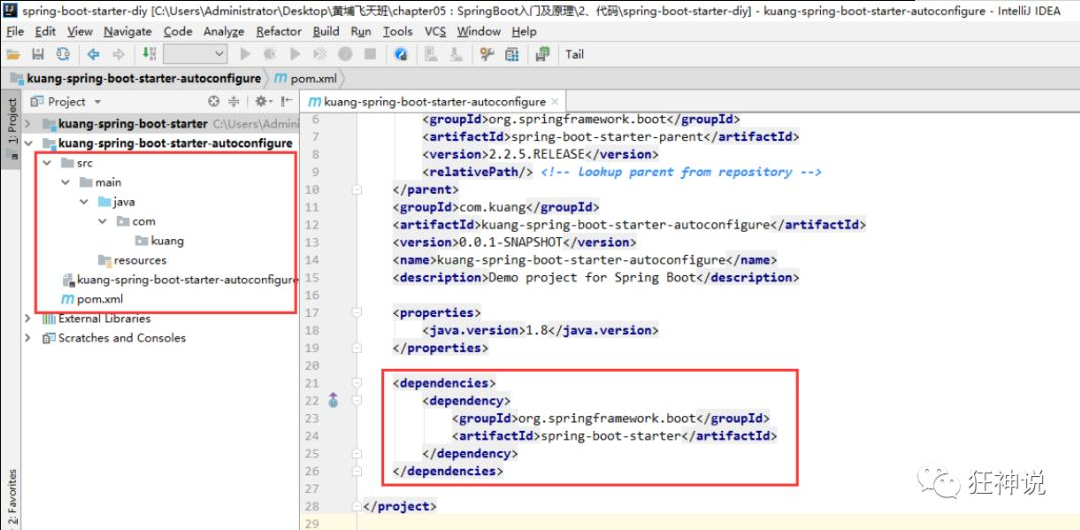Screen dimensions: 1080x530
Task: Click the Synchronize refresh toolbar icon
Action: pyautogui.click(x=63, y=54)
